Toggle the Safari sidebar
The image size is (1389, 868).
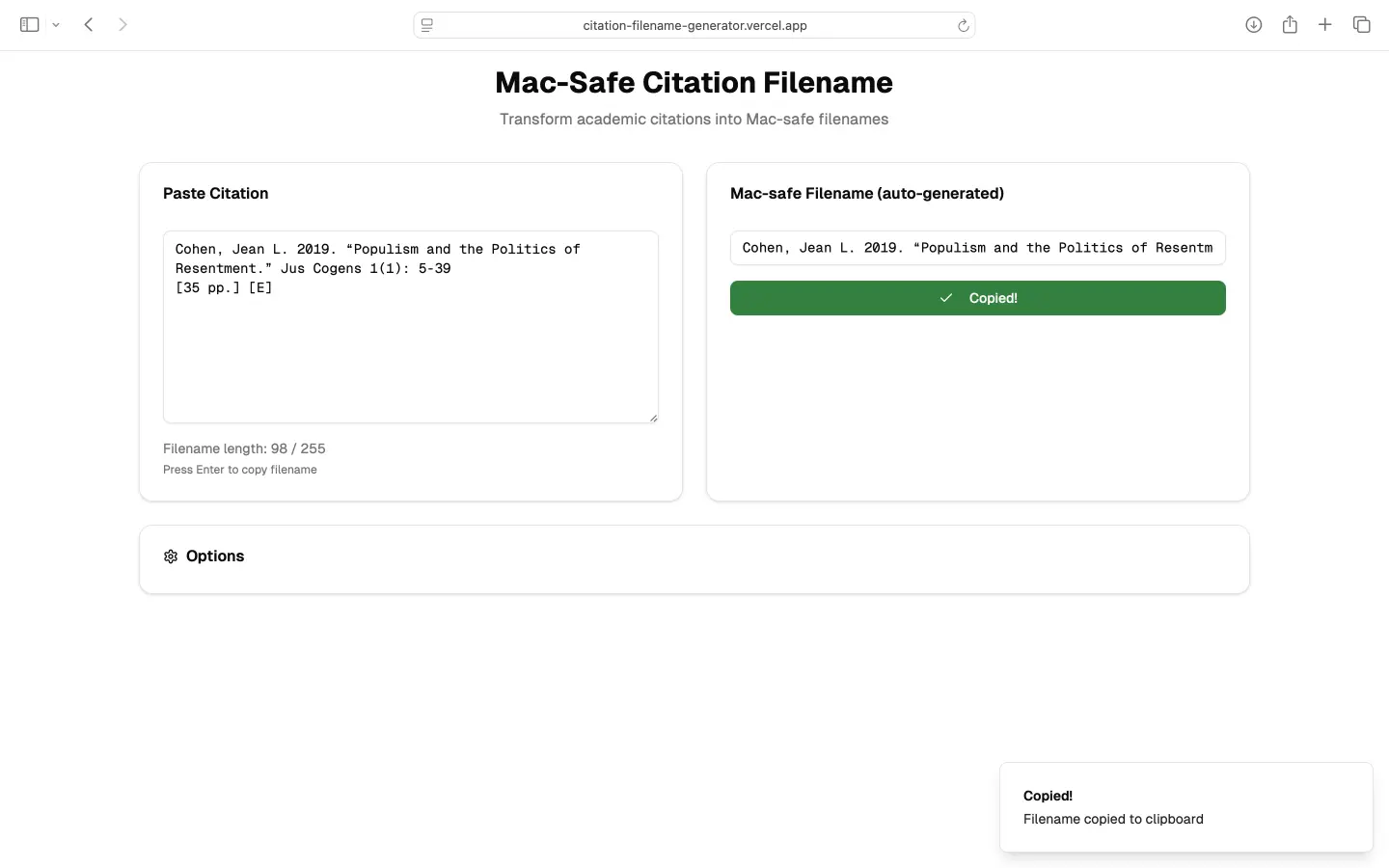pyautogui.click(x=28, y=24)
